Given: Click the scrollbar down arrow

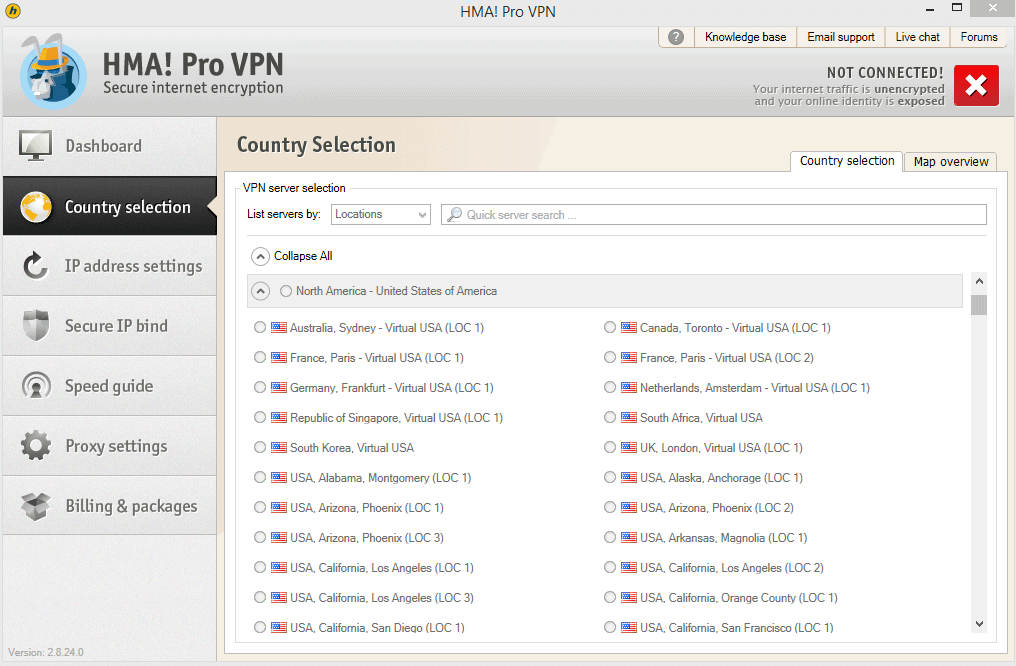Looking at the screenshot, I should [979, 624].
